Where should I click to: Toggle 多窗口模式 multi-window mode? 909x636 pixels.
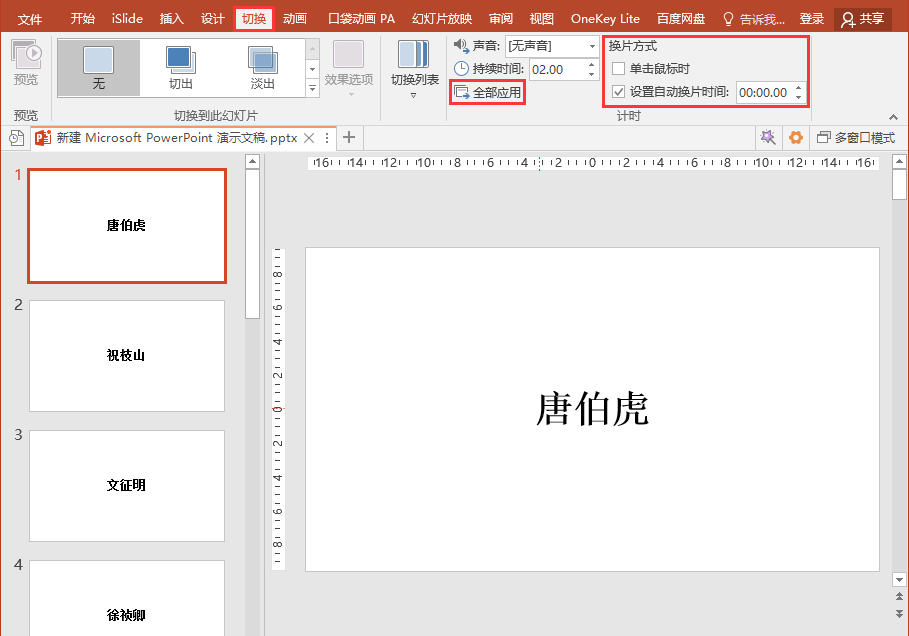855,138
